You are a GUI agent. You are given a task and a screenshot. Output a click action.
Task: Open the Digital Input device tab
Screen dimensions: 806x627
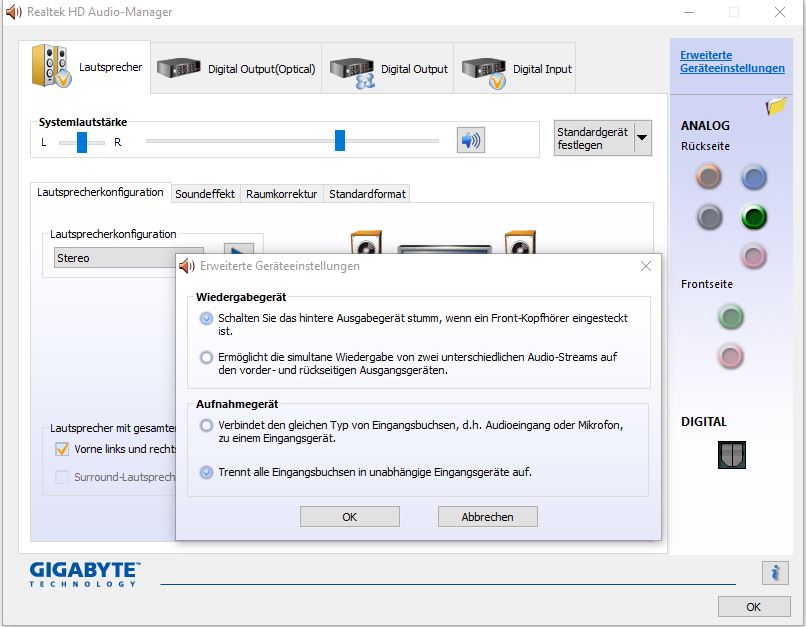pos(515,69)
